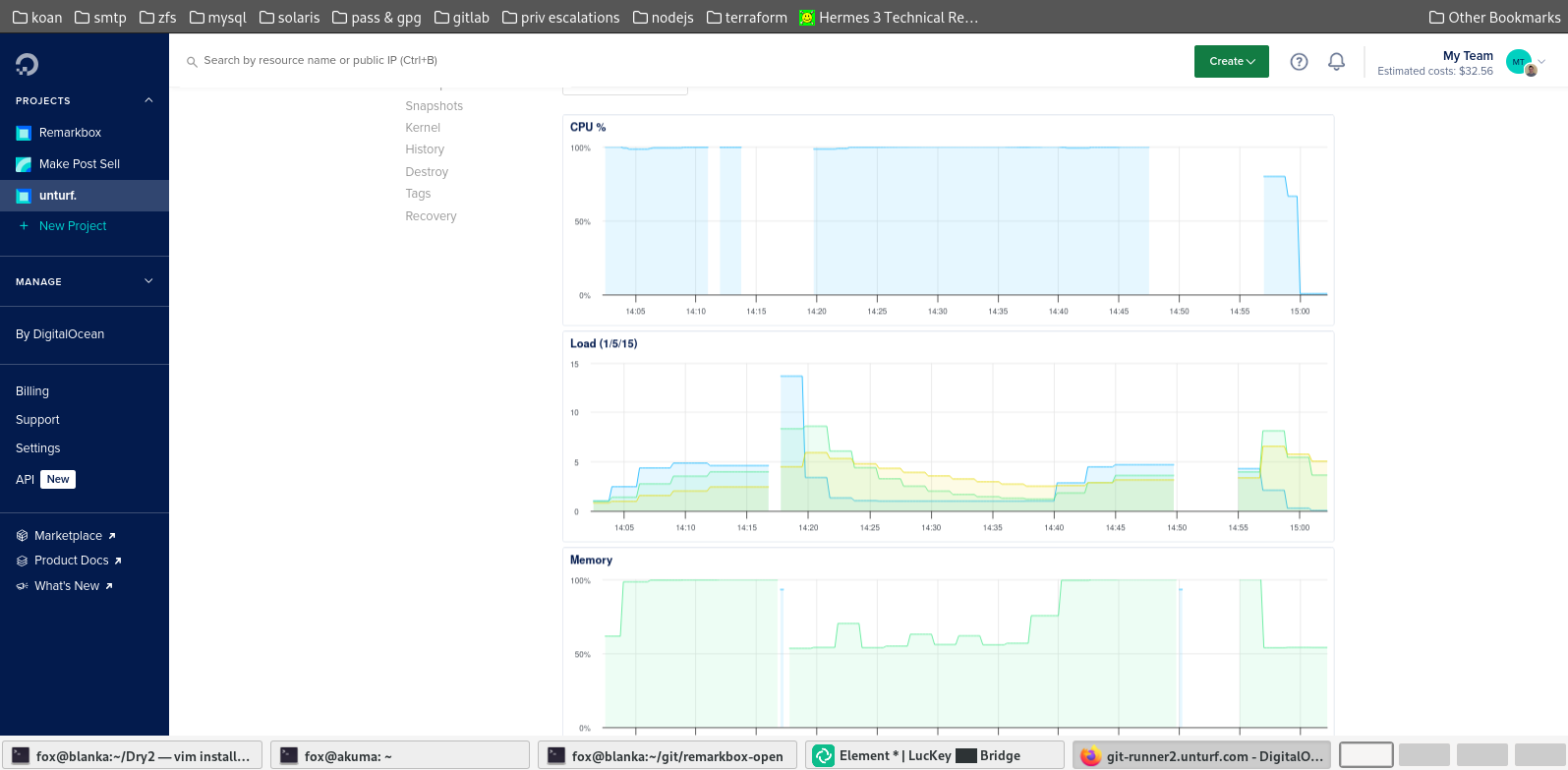Open the notifications bell icon
The height and width of the screenshot is (770, 1568).
click(1336, 62)
